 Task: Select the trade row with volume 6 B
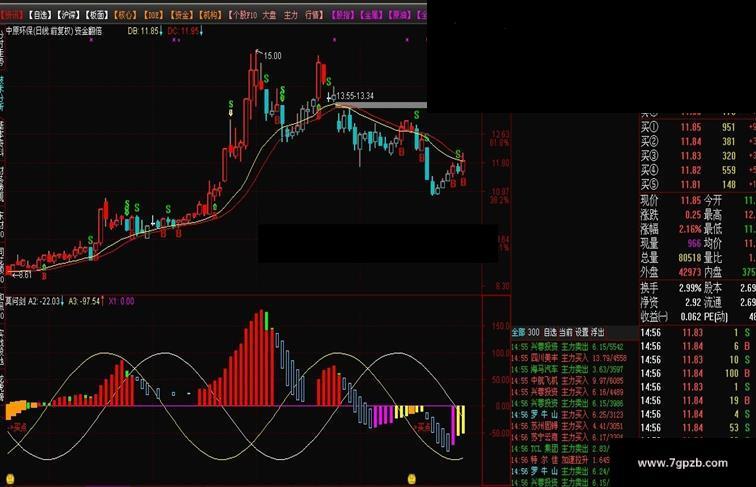698,346
